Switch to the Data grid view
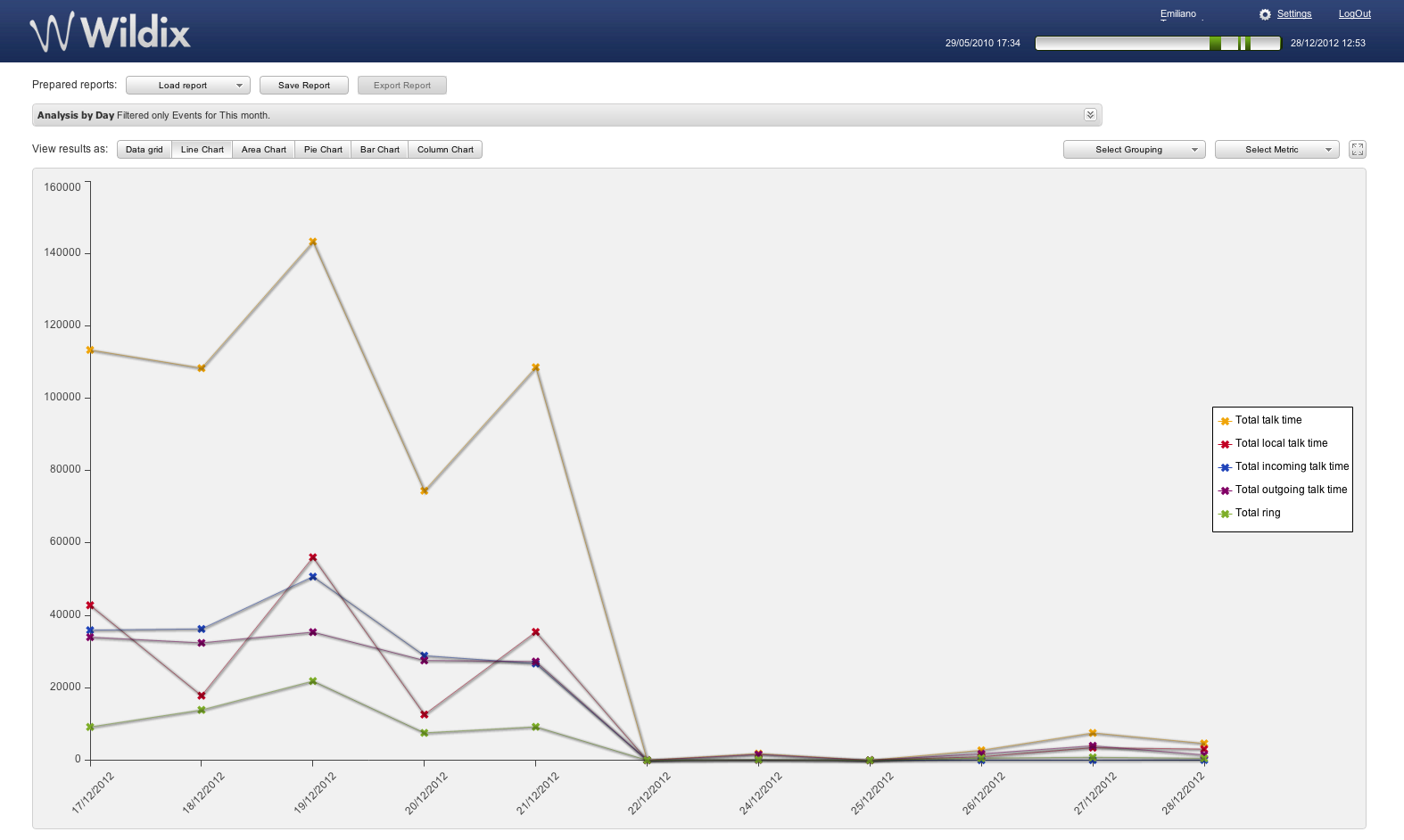The image size is (1404, 840). (x=145, y=150)
